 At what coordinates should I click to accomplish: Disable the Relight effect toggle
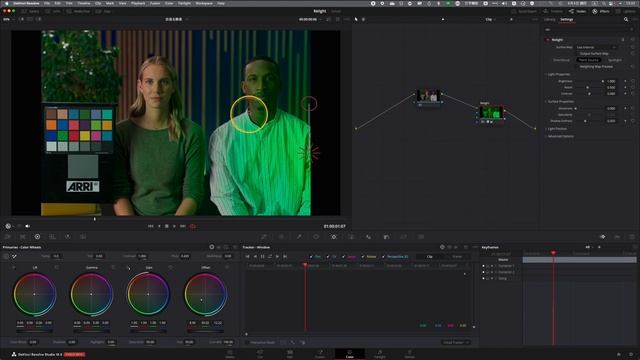pyautogui.click(x=548, y=40)
